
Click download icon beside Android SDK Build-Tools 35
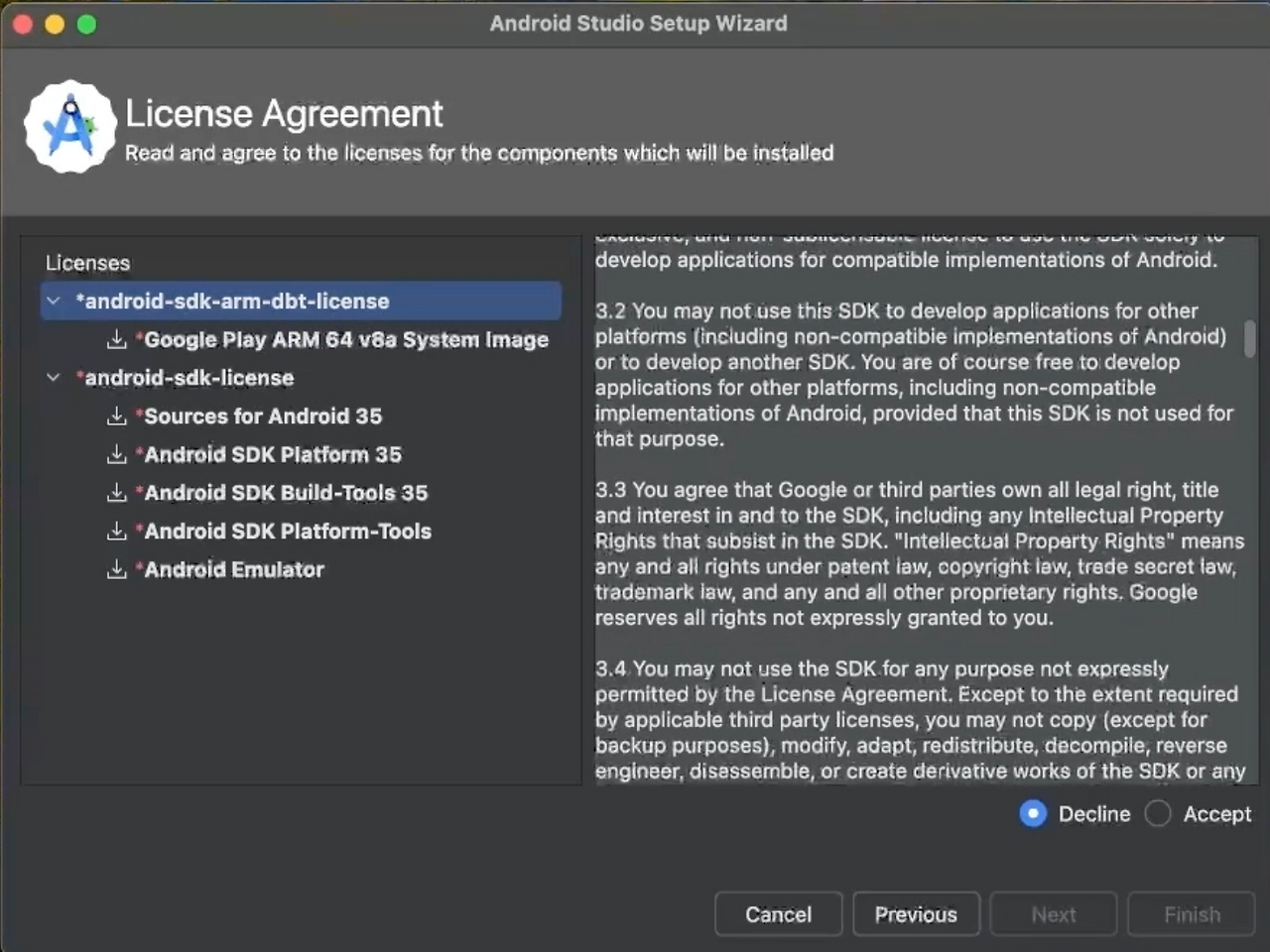tap(117, 492)
